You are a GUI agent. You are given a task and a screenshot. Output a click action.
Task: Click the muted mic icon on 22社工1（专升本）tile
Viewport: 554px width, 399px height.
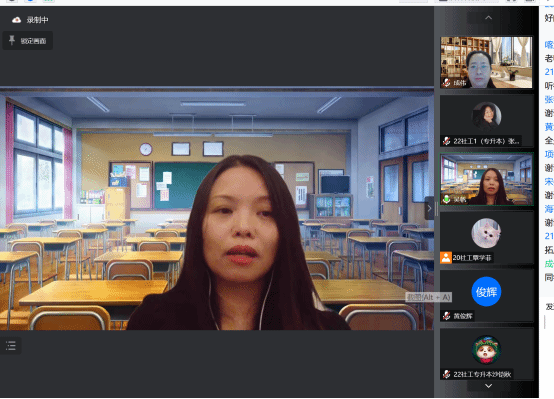coord(447,141)
